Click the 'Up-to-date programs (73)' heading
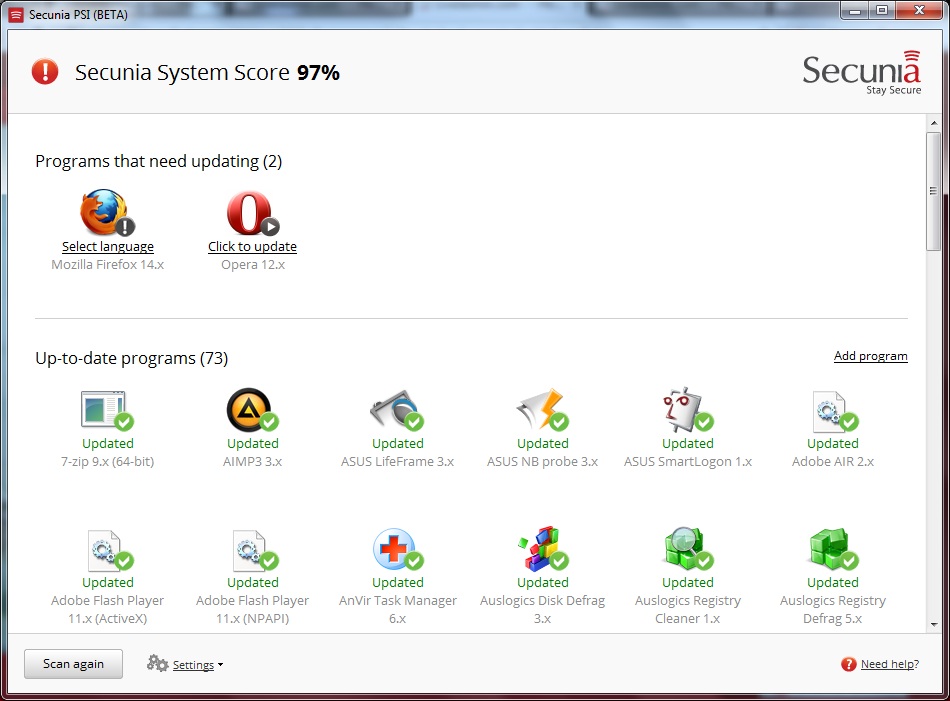This screenshot has width=950, height=701. 131,358
